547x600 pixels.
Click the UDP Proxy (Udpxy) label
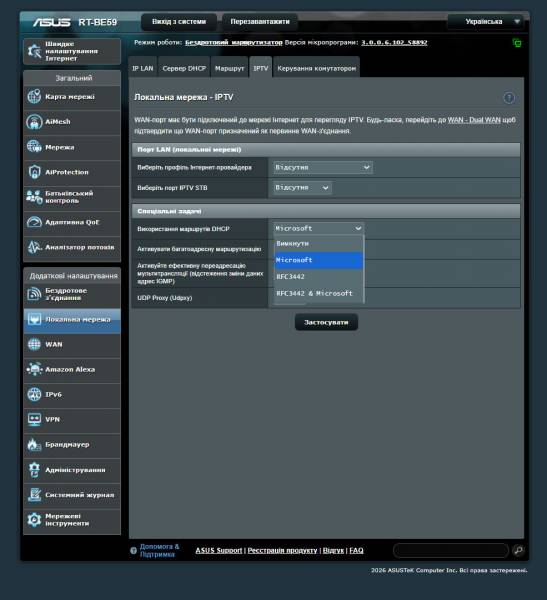(165, 298)
